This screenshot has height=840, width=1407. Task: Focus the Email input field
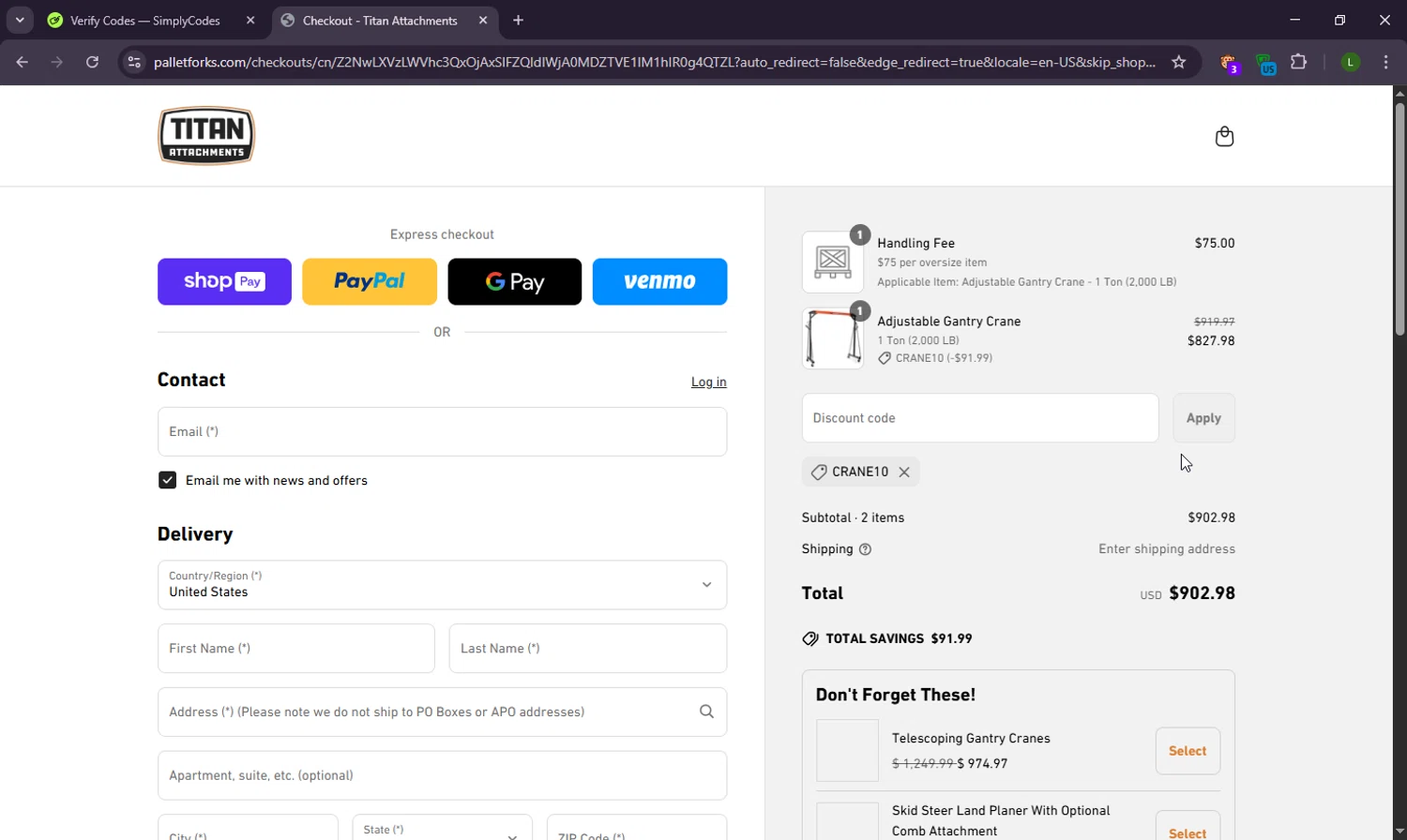click(442, 432)
